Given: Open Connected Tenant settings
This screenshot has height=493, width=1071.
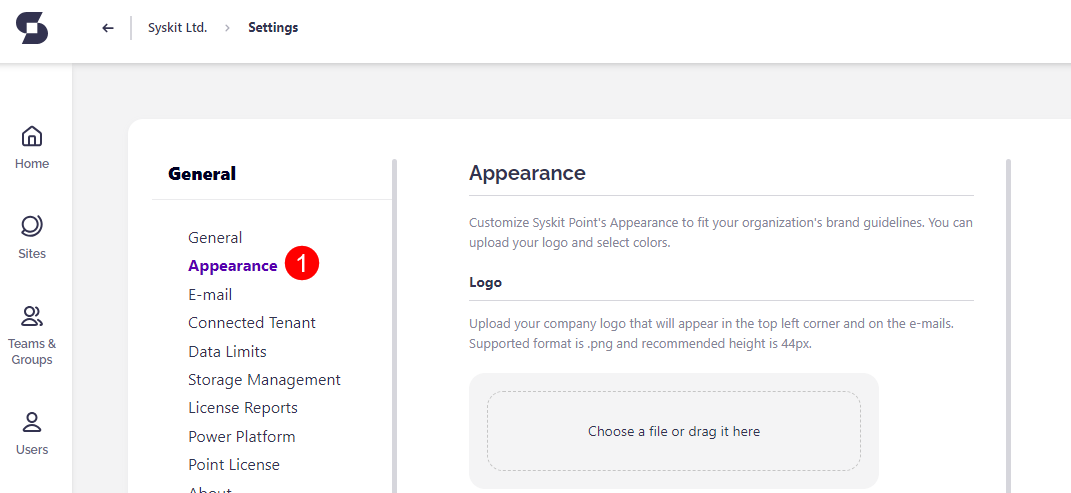Looking at the screenshot, I should coord(252,323).
